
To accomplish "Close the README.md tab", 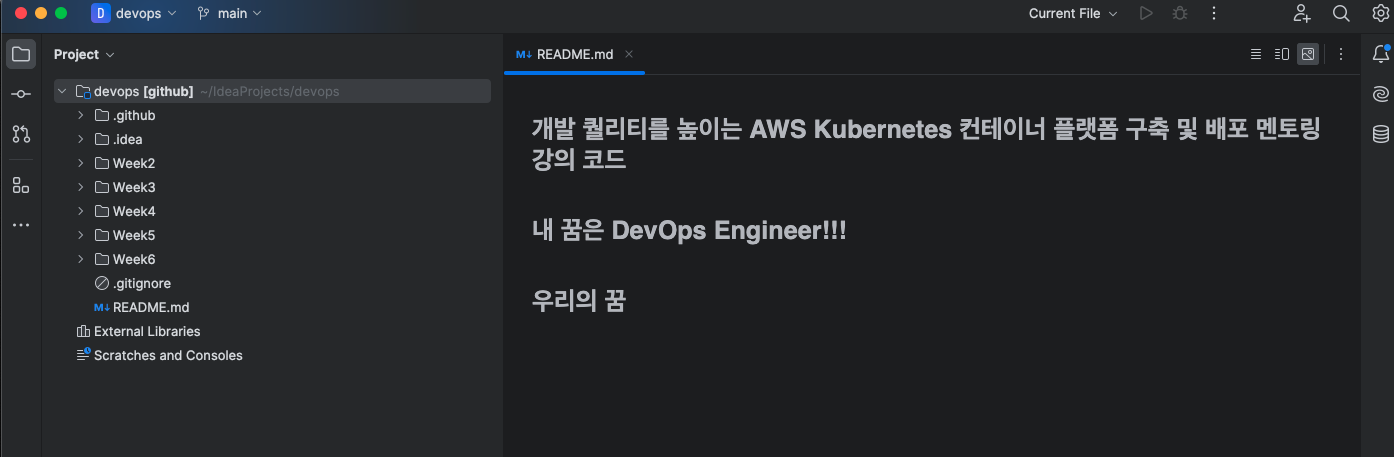I will pyautogui.click(x=629, y=54).
